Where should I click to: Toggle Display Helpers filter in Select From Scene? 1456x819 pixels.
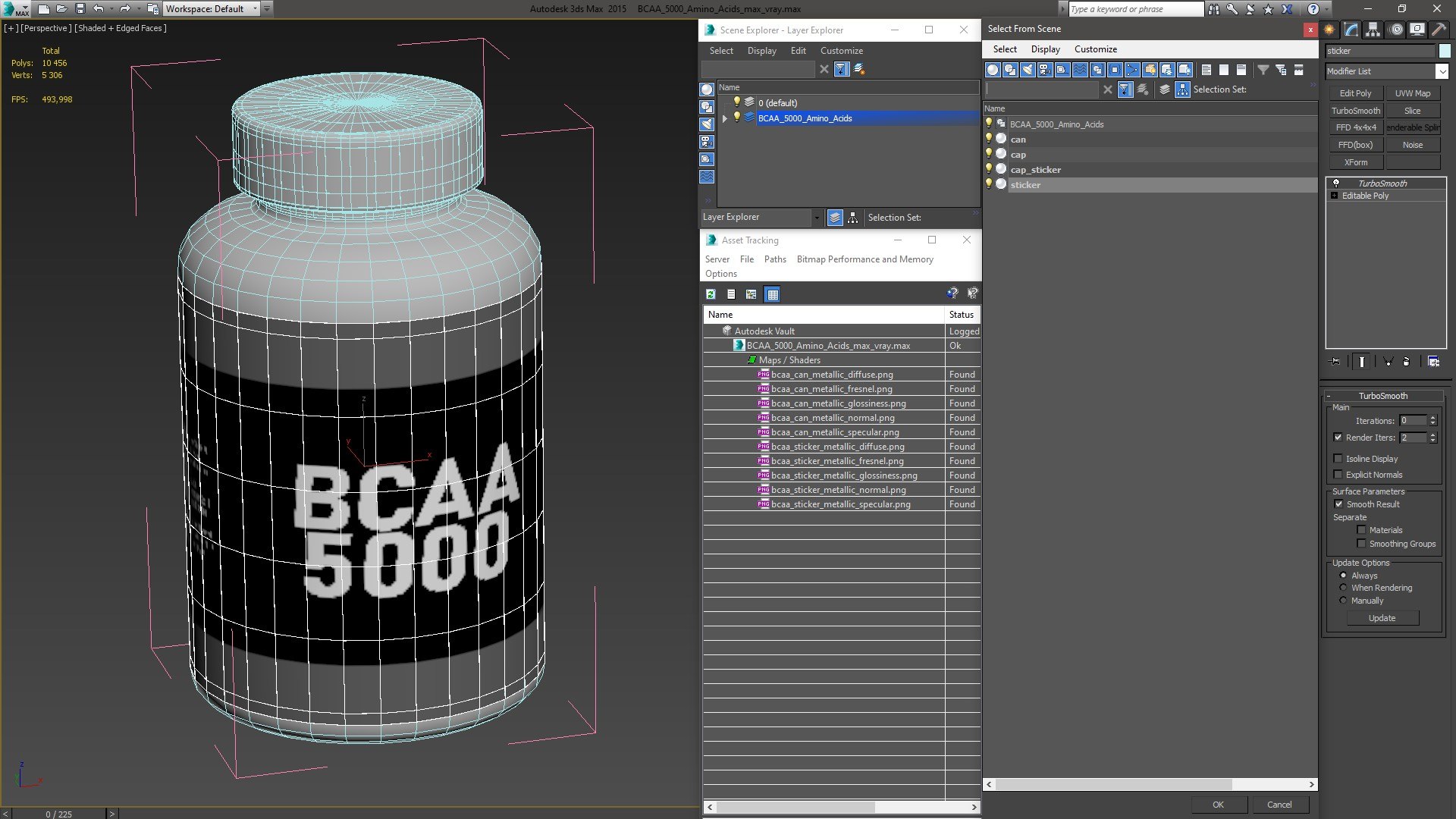pos(1062,70)
